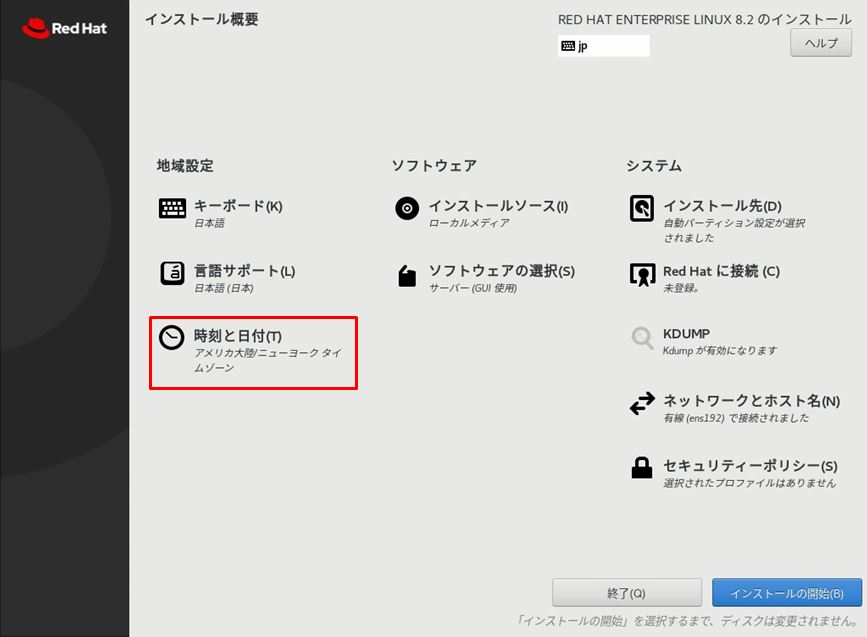Click the hard disk icon for インストール先

pos(642,208)
